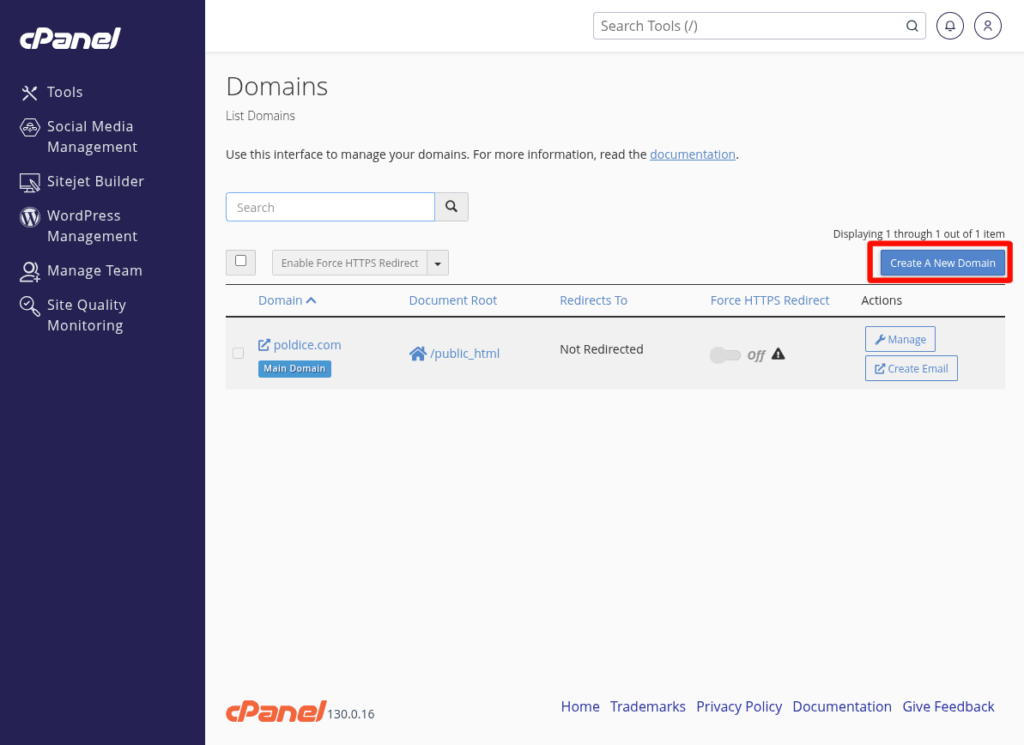Image resolution: width=1024 pixels, height=745 pixels.
Task: Click the WordPress Management logo icon
Action: (30, 217)
